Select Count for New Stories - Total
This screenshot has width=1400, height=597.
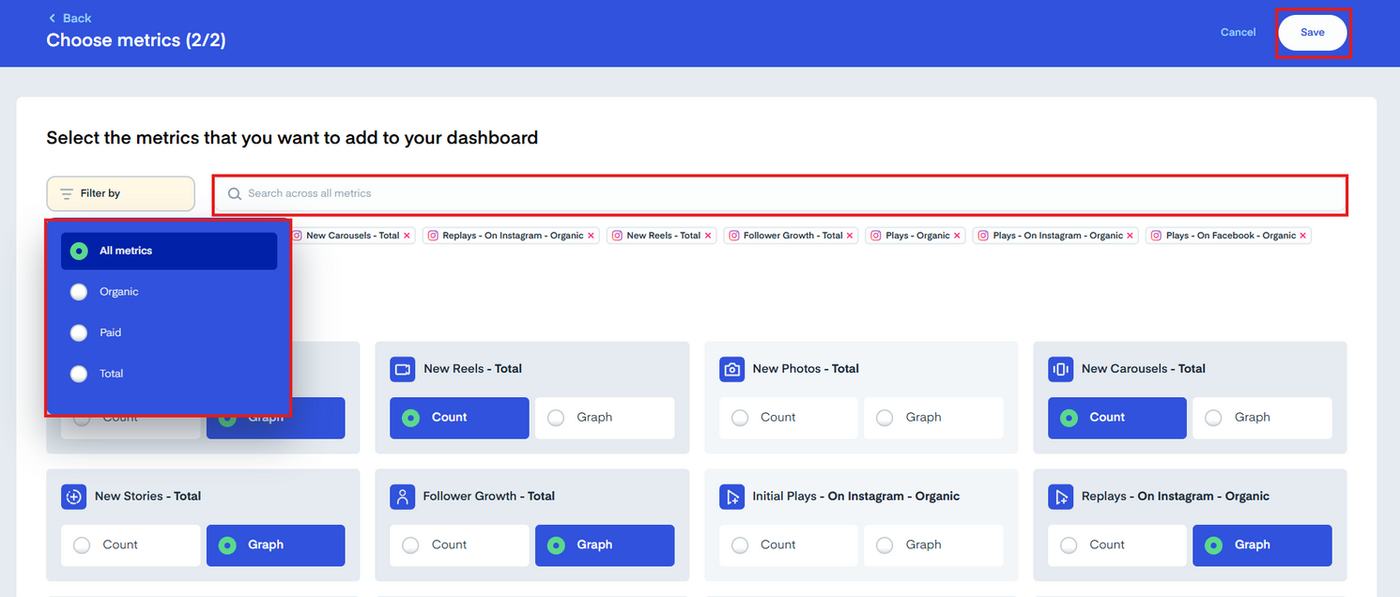[131, 545]
